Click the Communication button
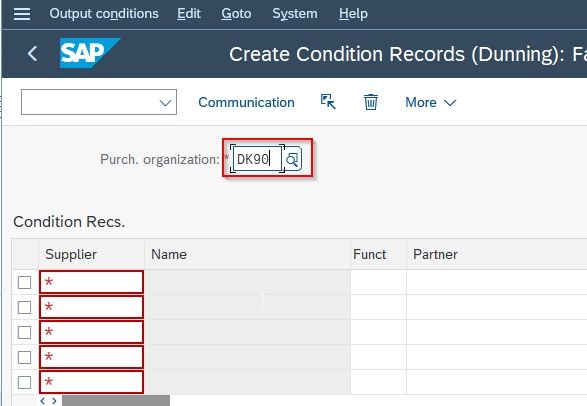Screen dimensions: 587x406 click(246, 102)
